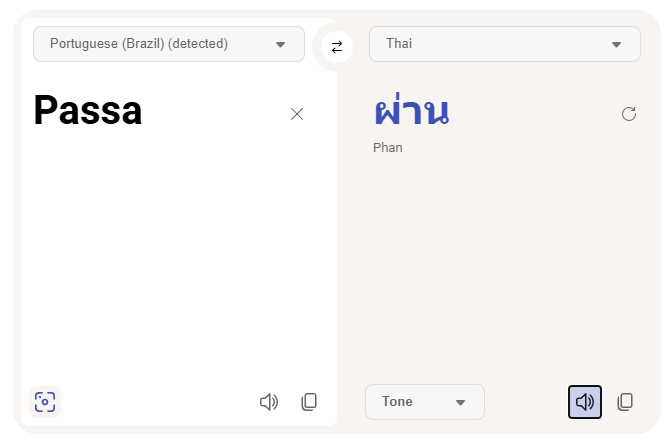The image size is (671, 444).
Task: Click the 'Thai' language label
Action: [399, 44]
